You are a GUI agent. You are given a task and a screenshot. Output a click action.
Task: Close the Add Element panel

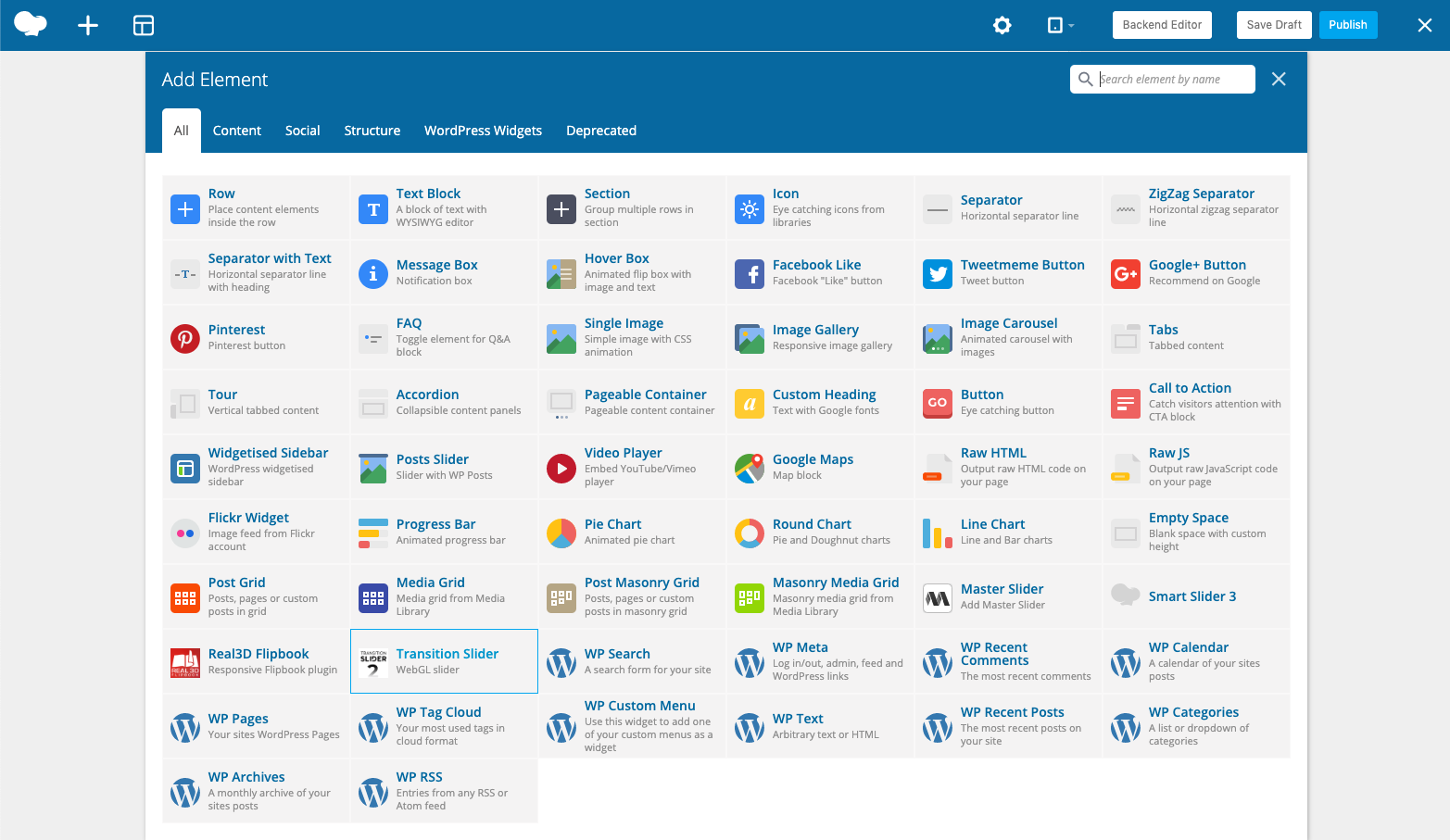[x=1279, y=80]
